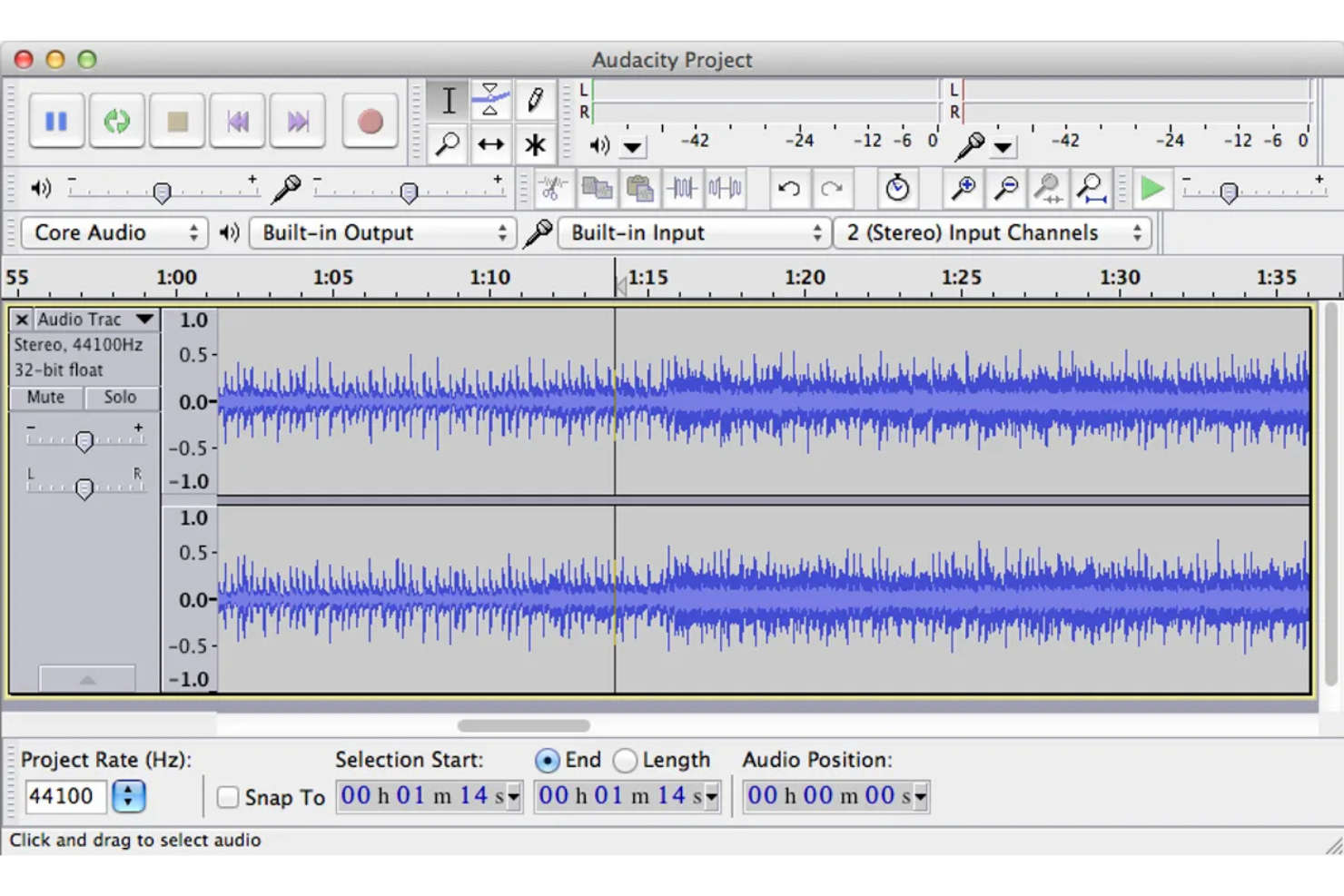Fit selection in window zoom icon
The image size is (1344, 896).
click(x=1048, y=189)
